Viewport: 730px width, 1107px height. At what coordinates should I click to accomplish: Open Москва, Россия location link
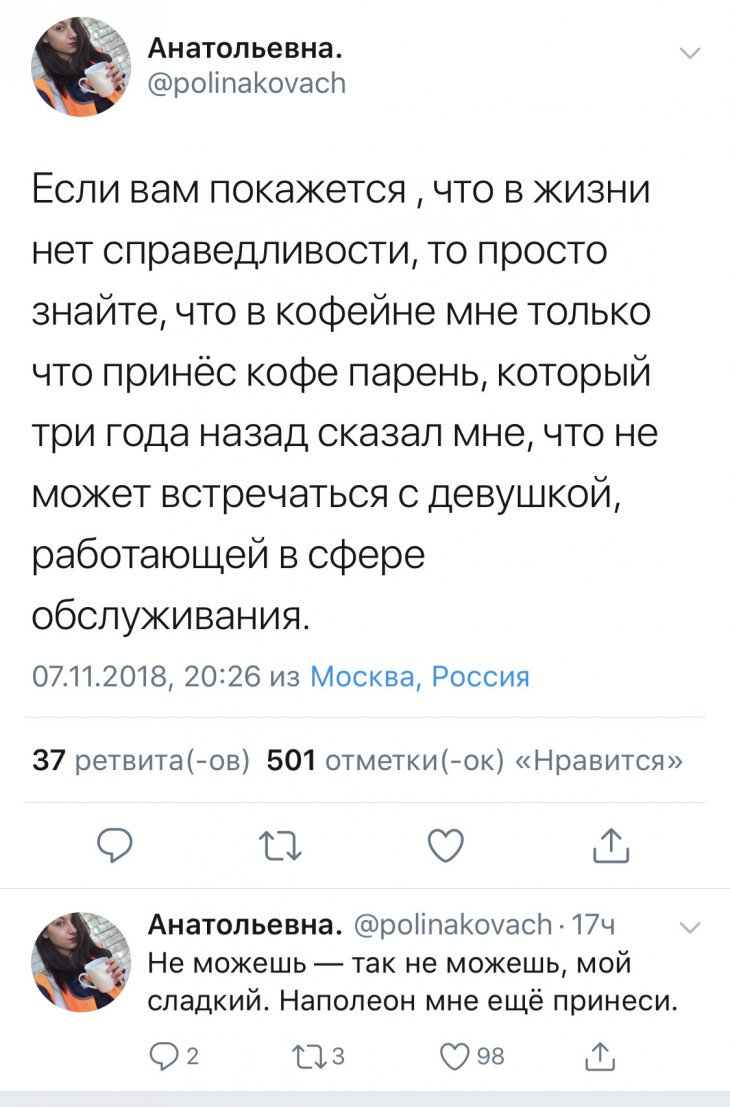point(420,677)
